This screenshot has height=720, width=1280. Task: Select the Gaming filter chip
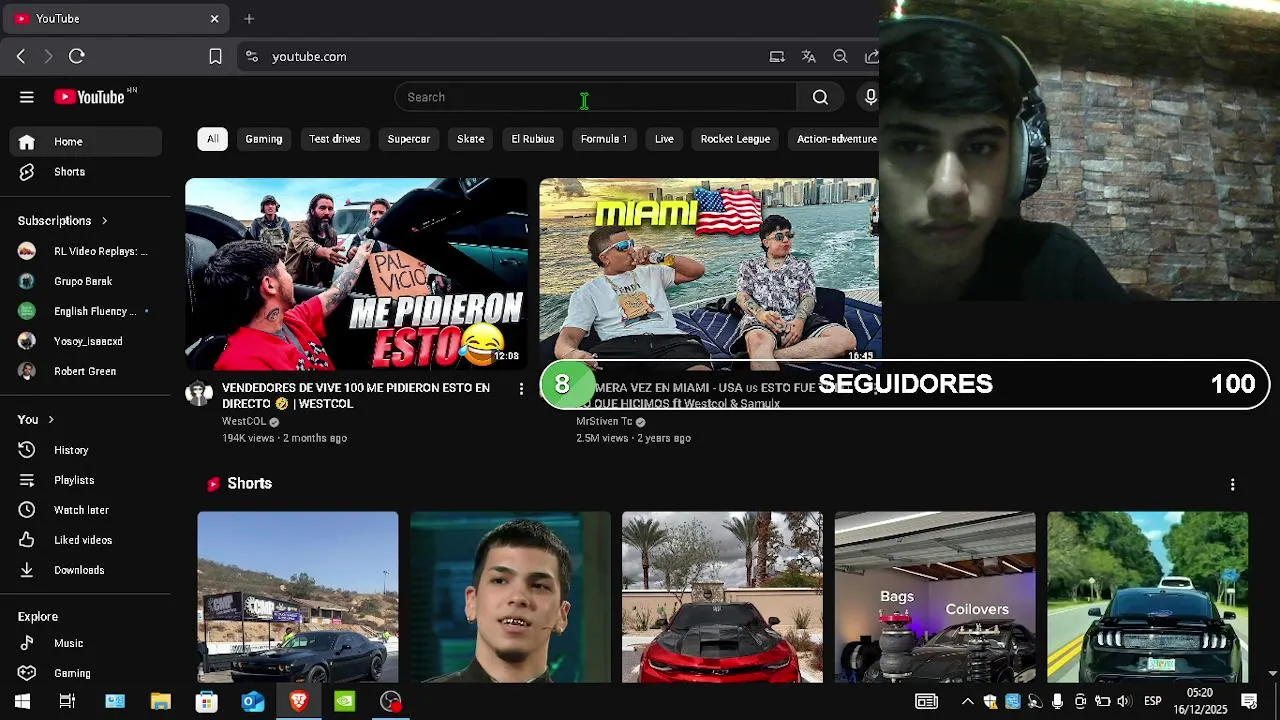tap(264, 139)
